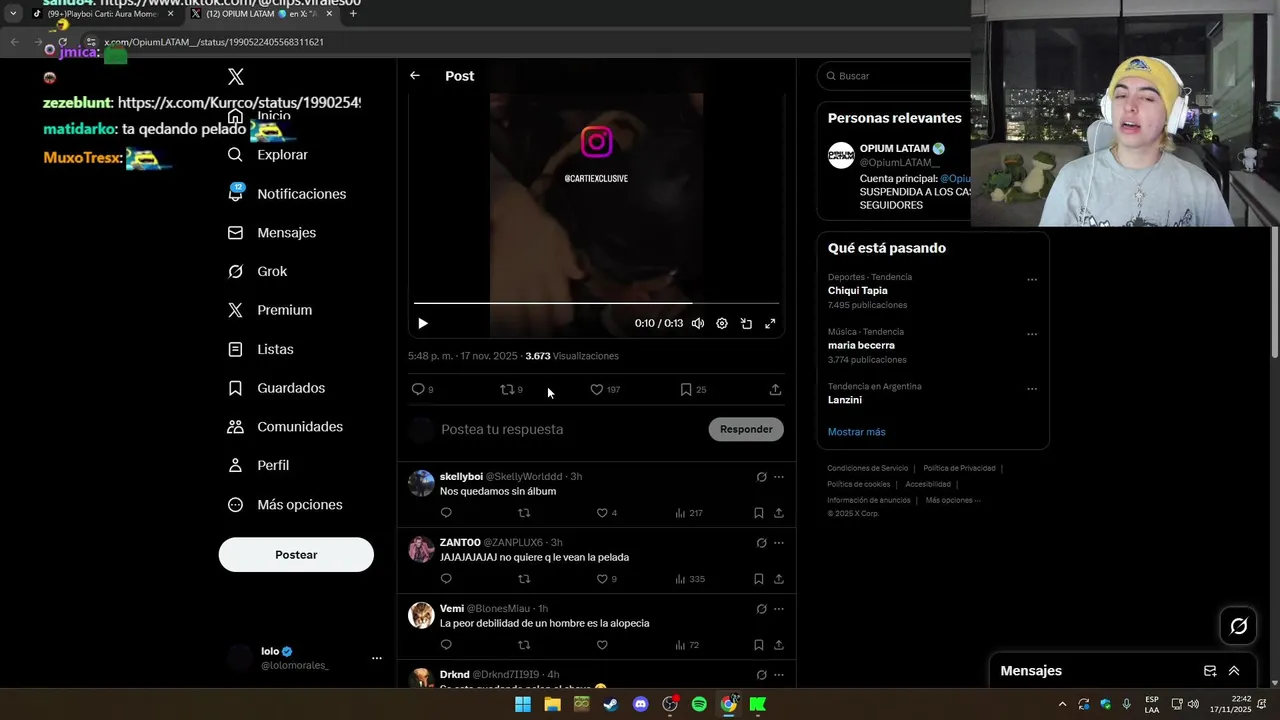Click the X logo home icon
Screen dimensions: 1280x720
point(236,77)
